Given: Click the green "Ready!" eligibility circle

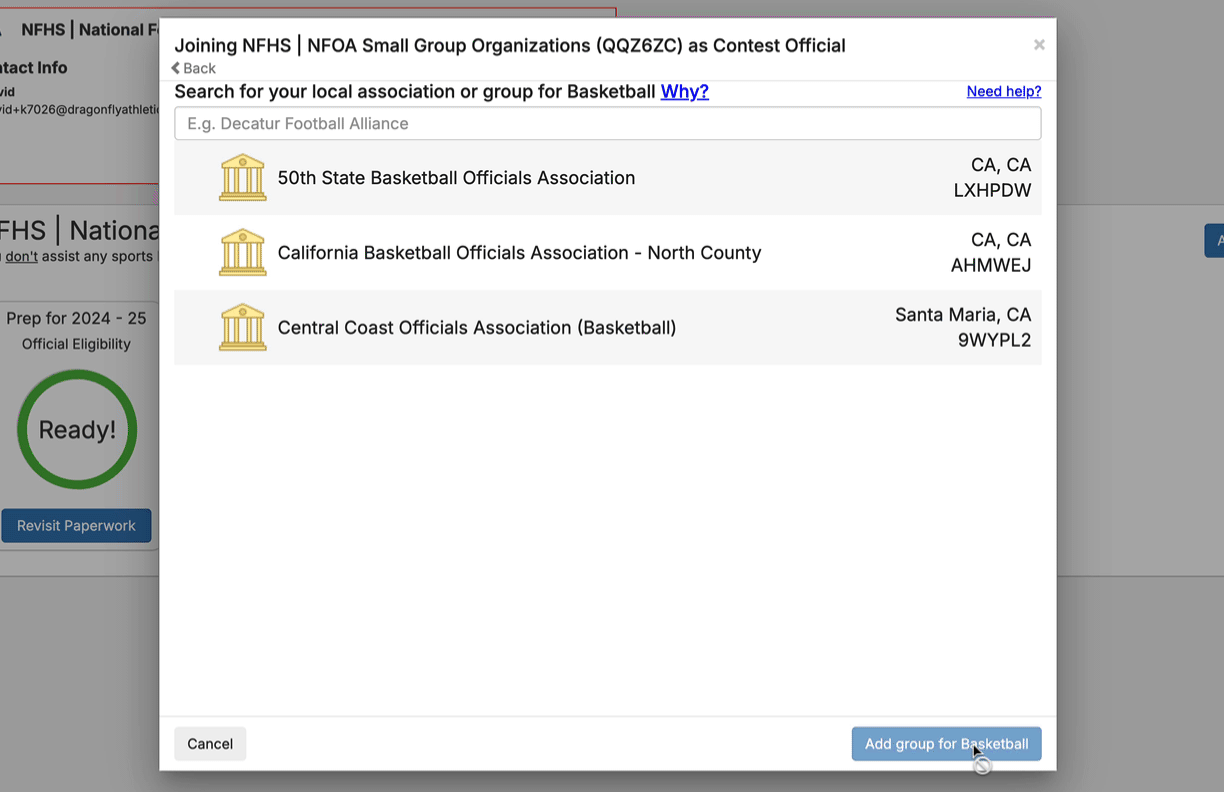Looking at the screenshot, I should 77,430.
